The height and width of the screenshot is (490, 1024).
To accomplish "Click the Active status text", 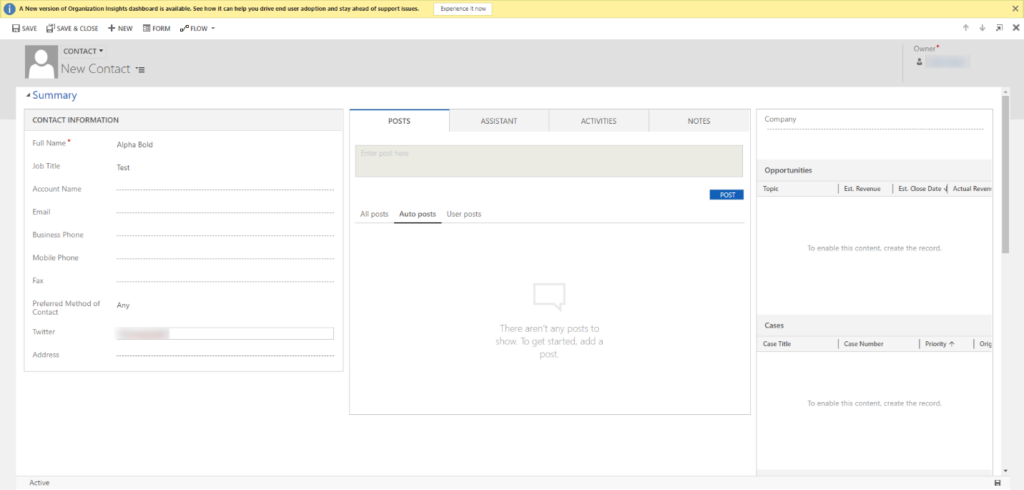I will [x=39, y=483].
